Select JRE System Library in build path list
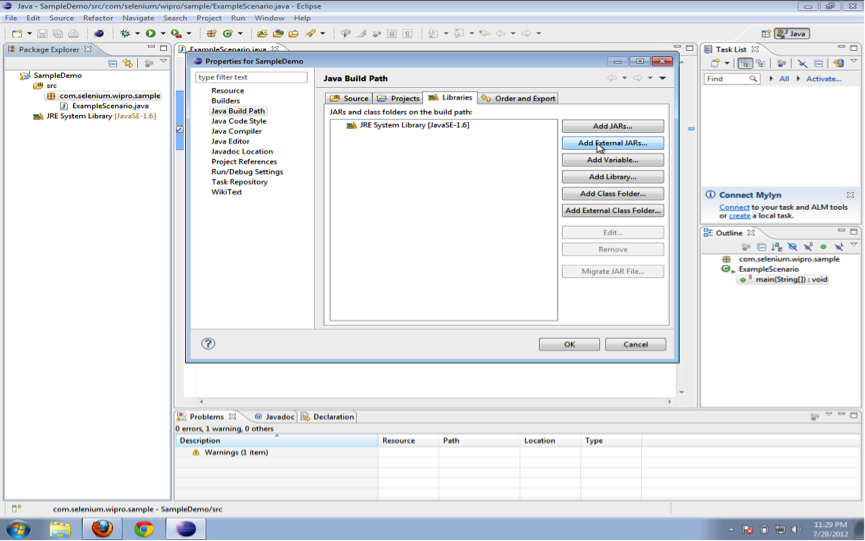The image size is (865, 541). click(408, 125)
